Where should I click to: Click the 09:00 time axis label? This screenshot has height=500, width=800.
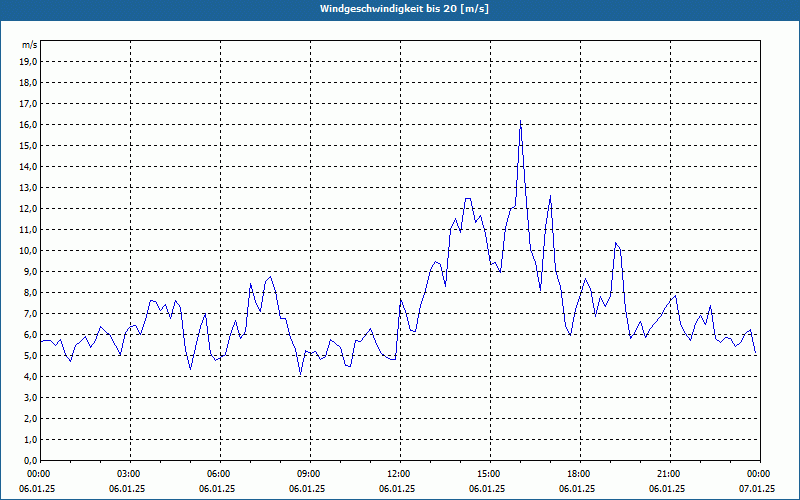click(x=310, y=474)
